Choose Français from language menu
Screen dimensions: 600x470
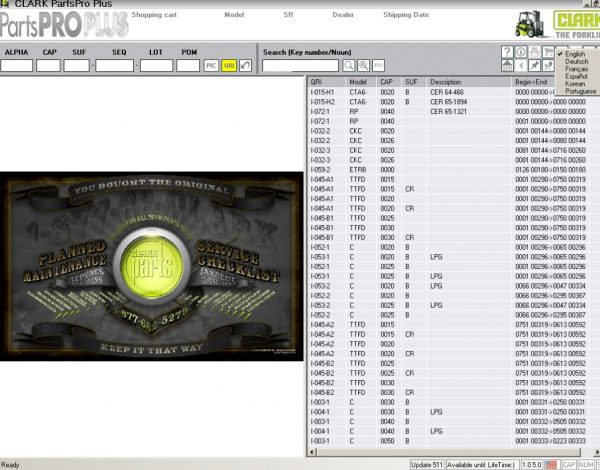576,69
